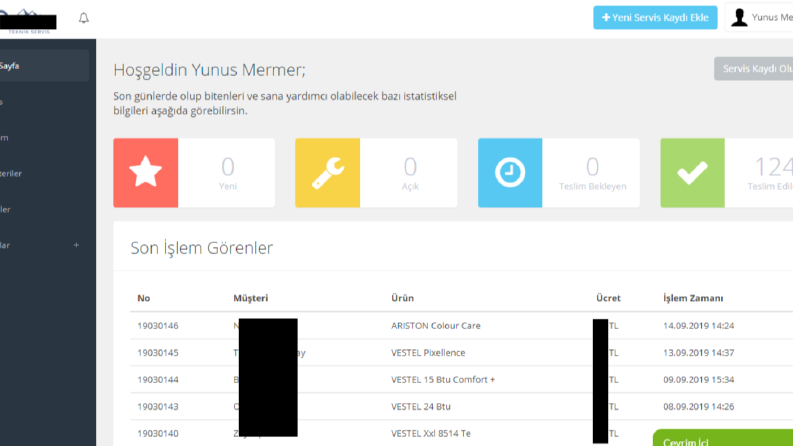Click the Yeni count 0
The height and width of the screenshot is (446, 793).
click(x=228, y=167)
